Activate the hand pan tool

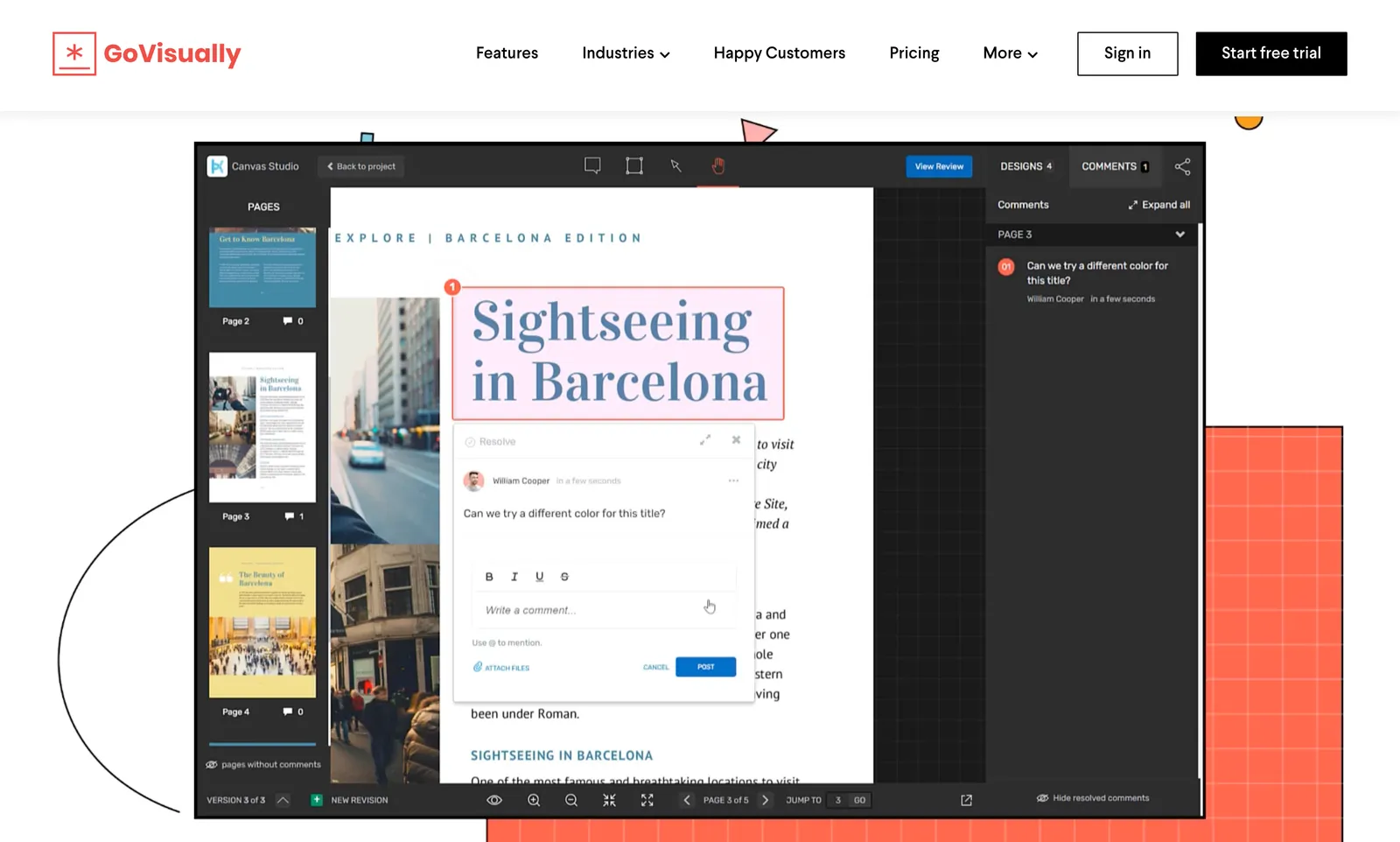[x=717, y=165]
